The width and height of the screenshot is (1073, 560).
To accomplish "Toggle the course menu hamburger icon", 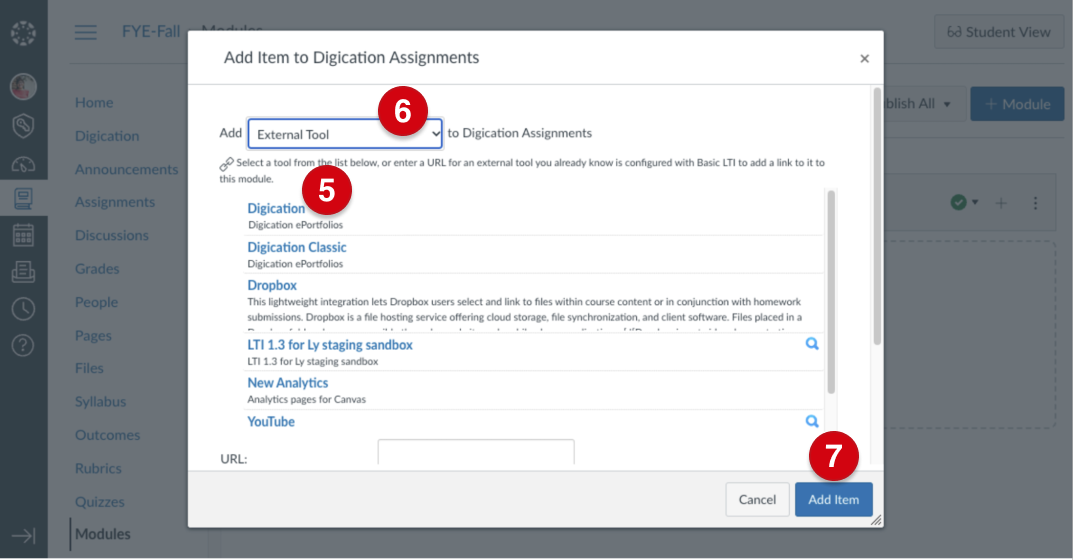I will 86,32.
